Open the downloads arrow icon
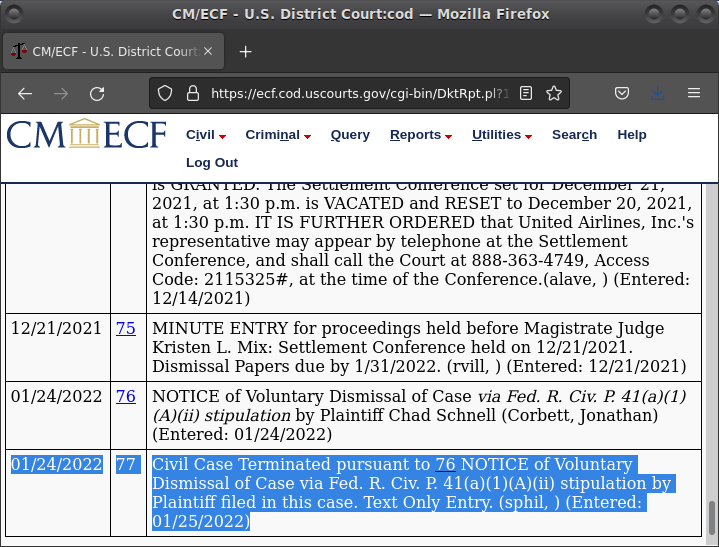The width and height of the screenshot is (719, 547). point(657,94)
